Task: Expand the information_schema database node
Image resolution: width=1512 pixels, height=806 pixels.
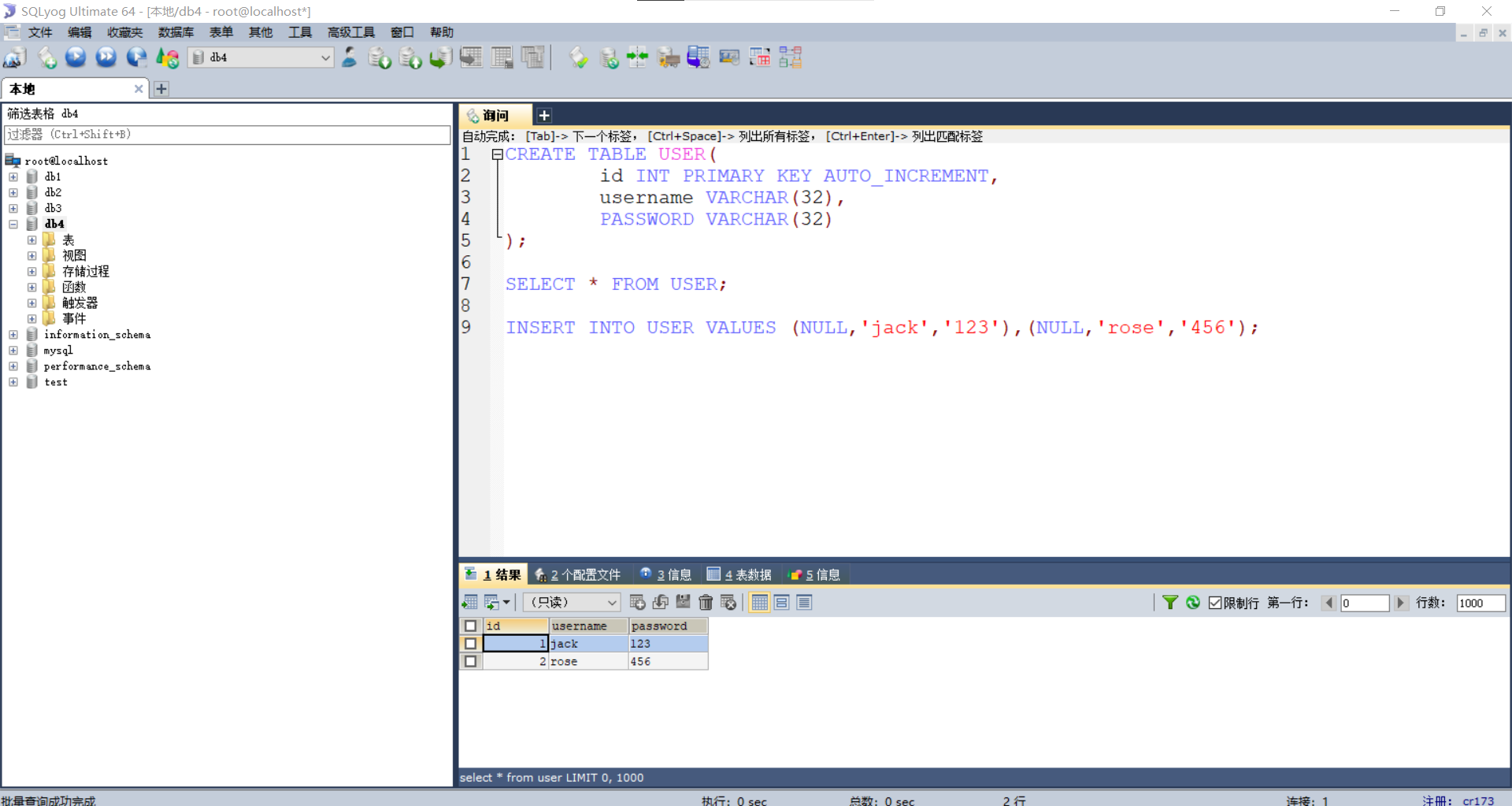Action: point(13,335)
